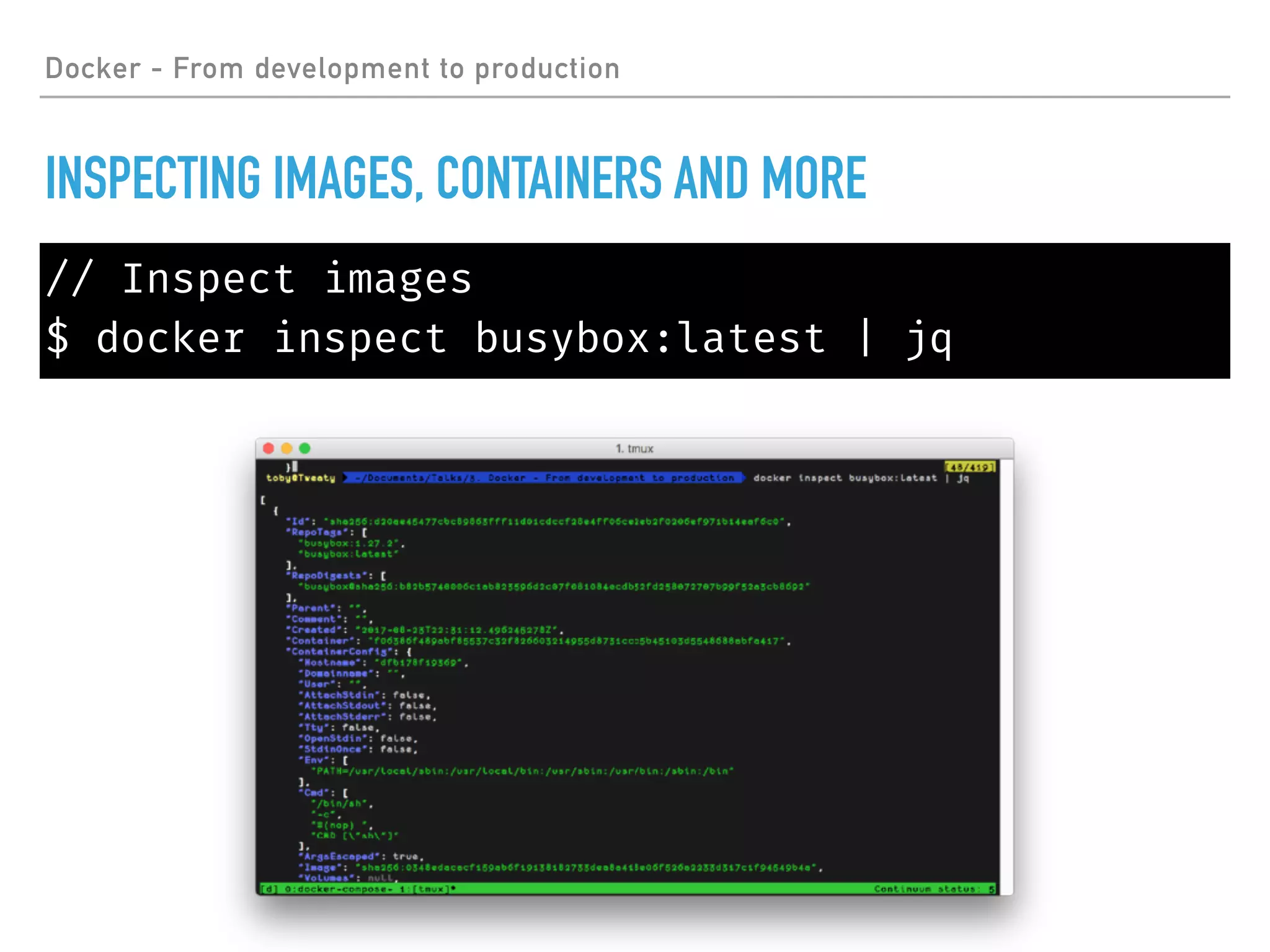Click the yellow line counter badge in terminal
Screen dimensions: 1270x952
click(969, 467)
